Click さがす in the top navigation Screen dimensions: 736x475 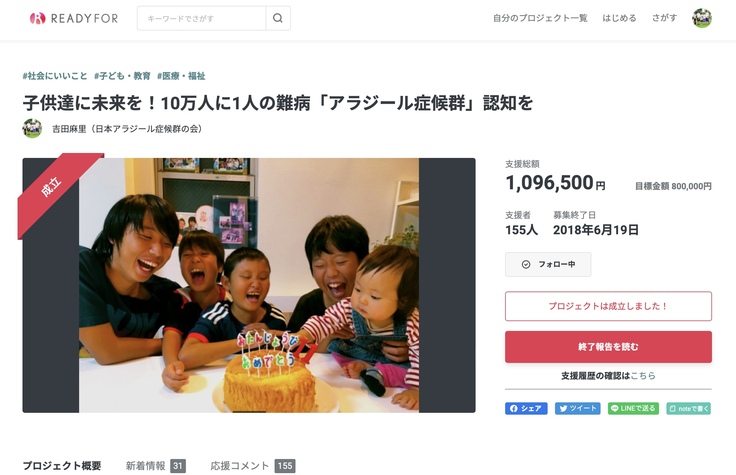pyautogui.click(x=664, y=18)
